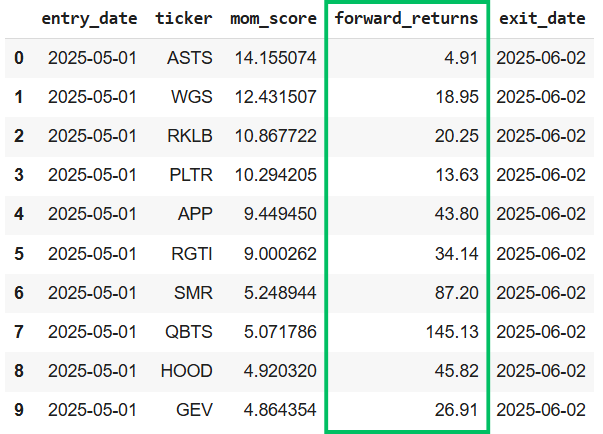Image resolution: width=603 pixels, height=434 pixels.
Task: Click mom_score value 5.071786
Action: (280, 332)
